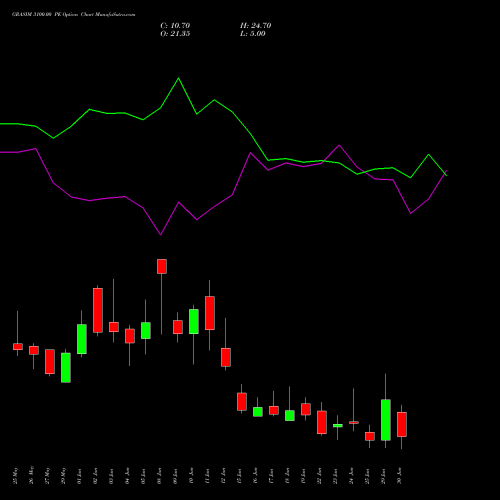Screen dimensions: 500x500
Task: Click the '01 Jun' date label
Action: (x=79, y=476)
